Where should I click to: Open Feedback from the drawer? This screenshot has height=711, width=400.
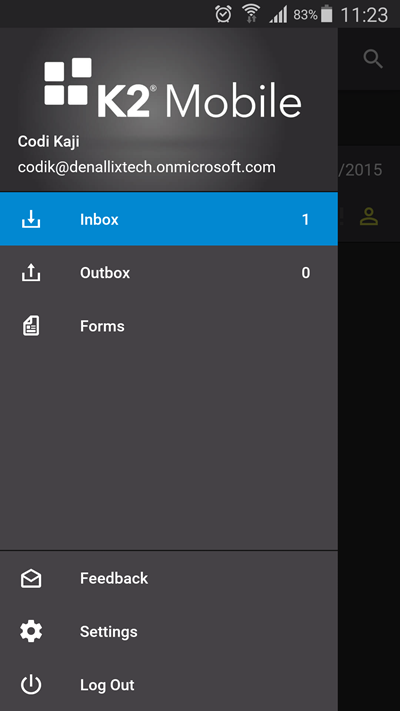tap(169, 579)
